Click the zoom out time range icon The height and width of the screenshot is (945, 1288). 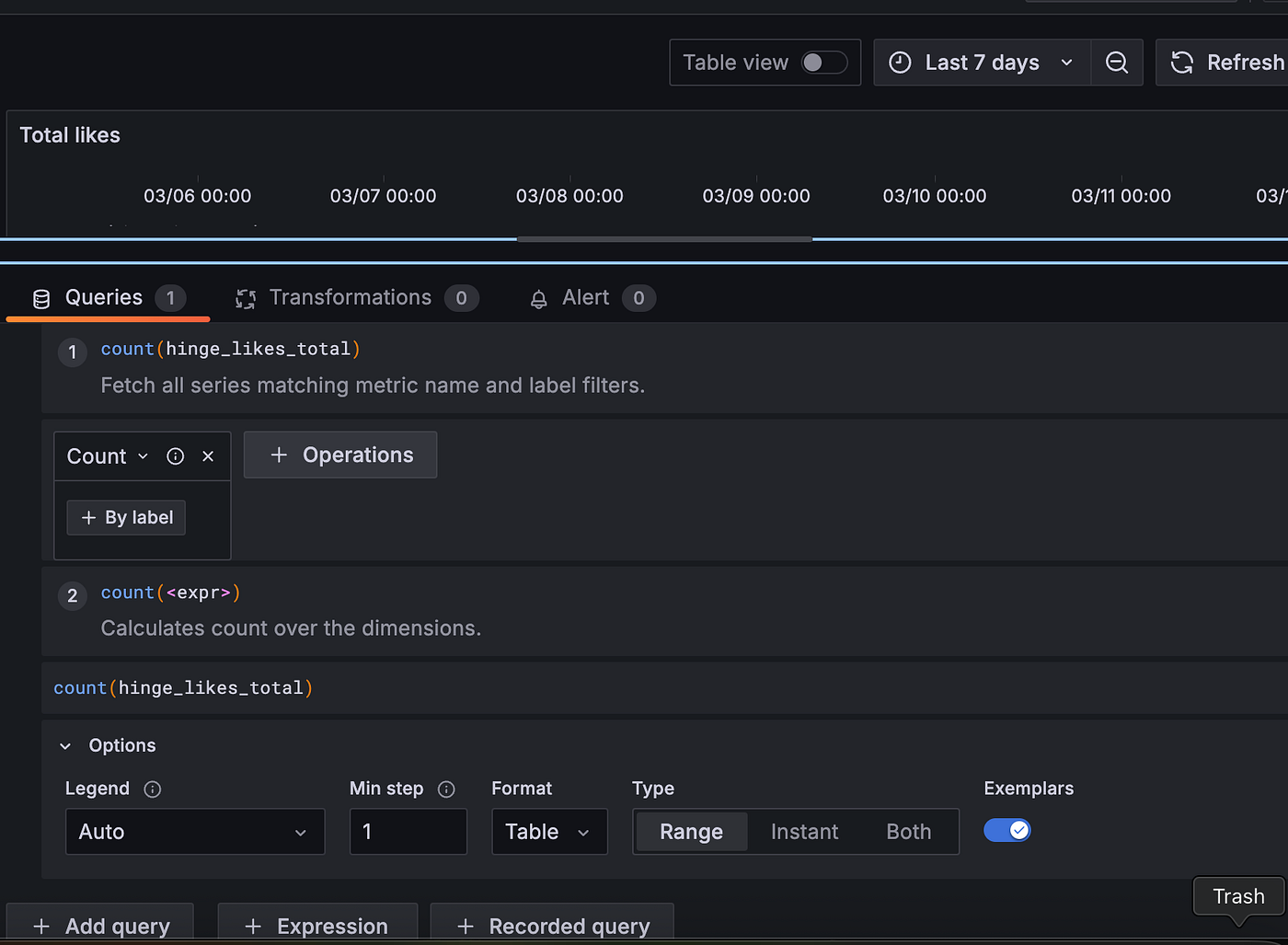click(1117, 63)
